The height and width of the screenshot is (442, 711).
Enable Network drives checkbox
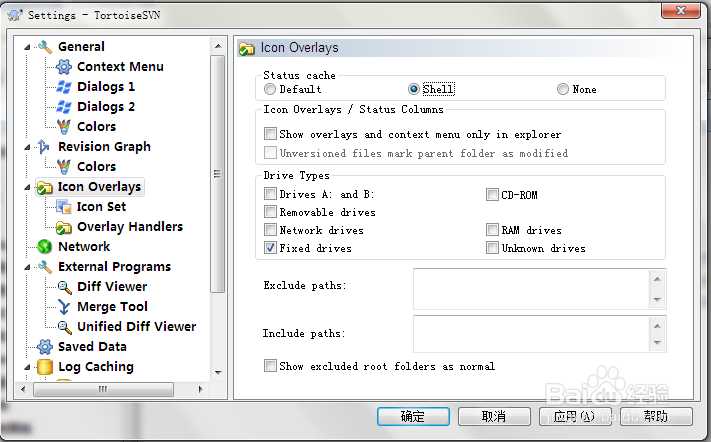[x=270, y=230]
